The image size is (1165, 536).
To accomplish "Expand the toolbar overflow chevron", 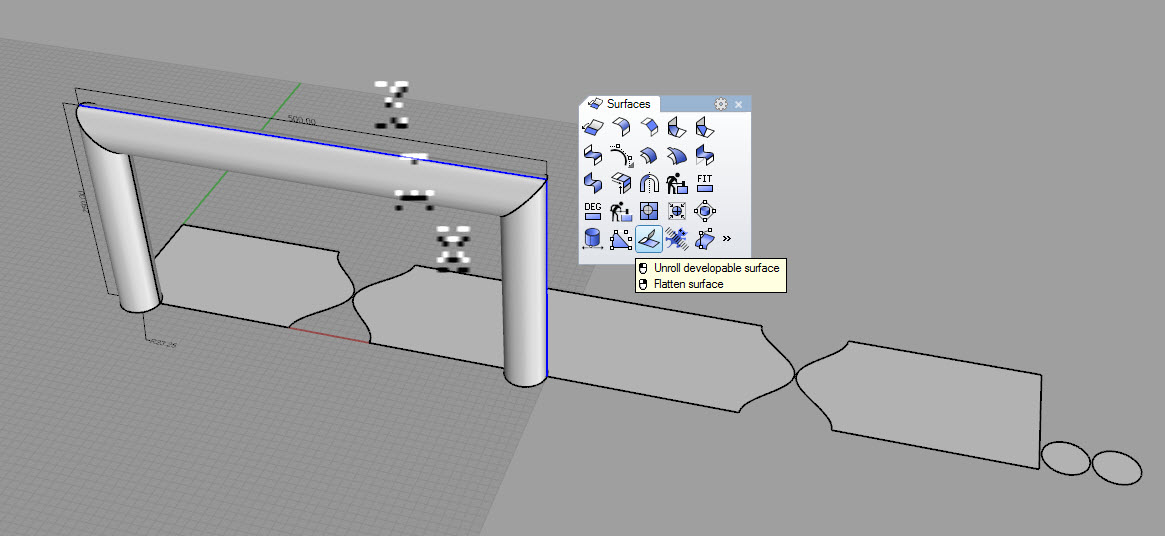I will (x=727, y=239).
